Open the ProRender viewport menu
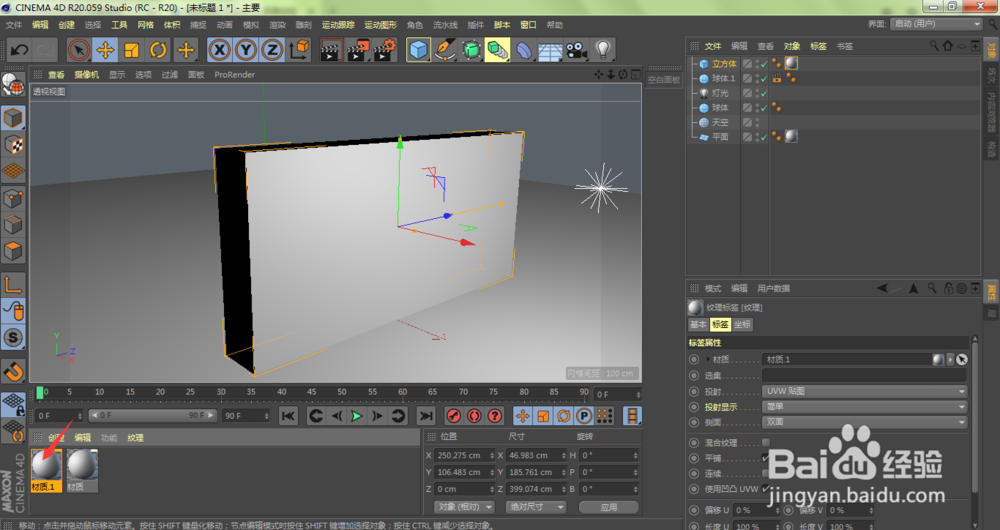This screenshot has height=530, width=1000. coord(234,75)
